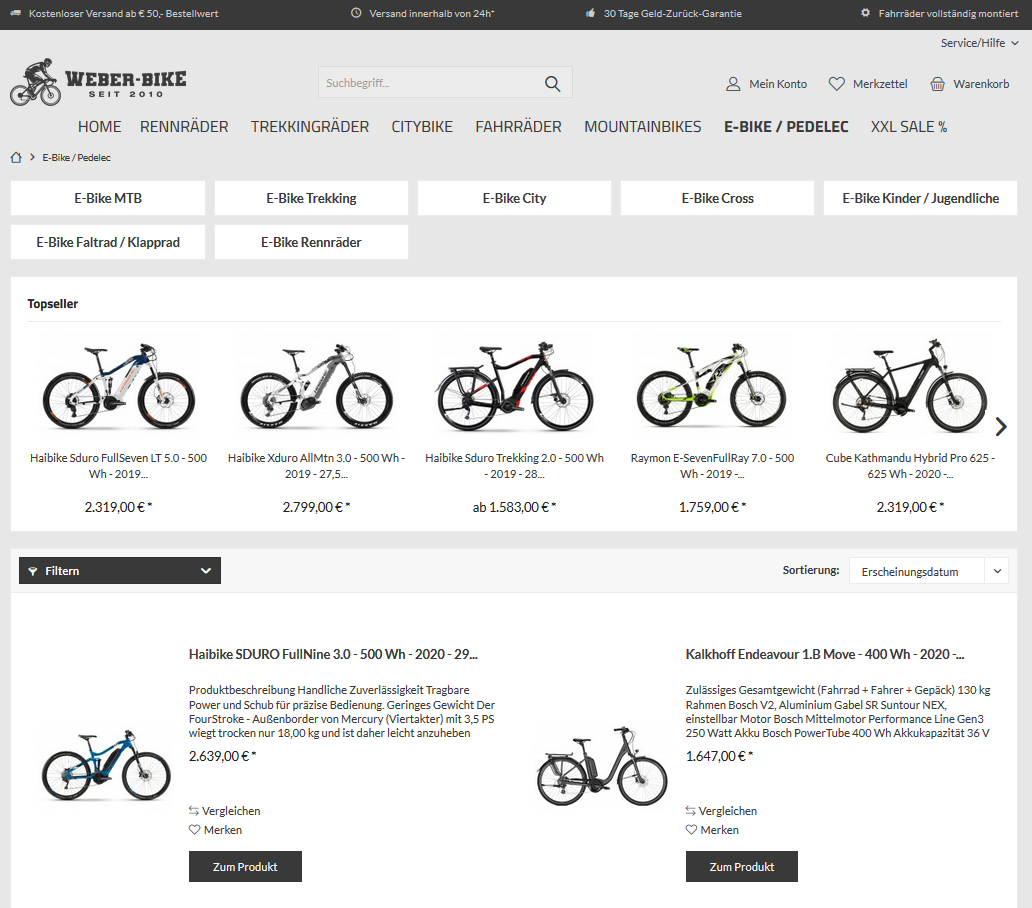Click truck icon beside free shipping notice
1032x908 pixels.
point(16,13)
